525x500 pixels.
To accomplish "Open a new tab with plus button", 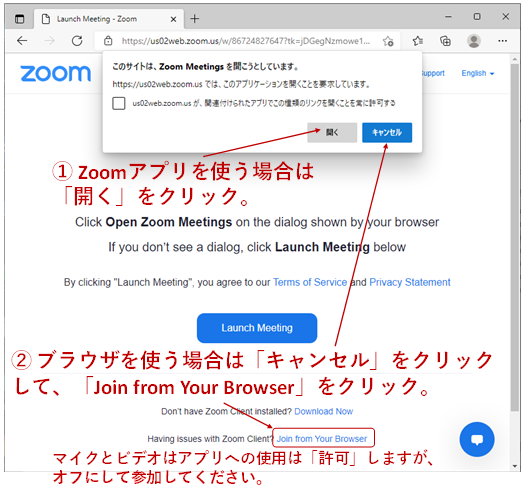I will click(195, 19).
